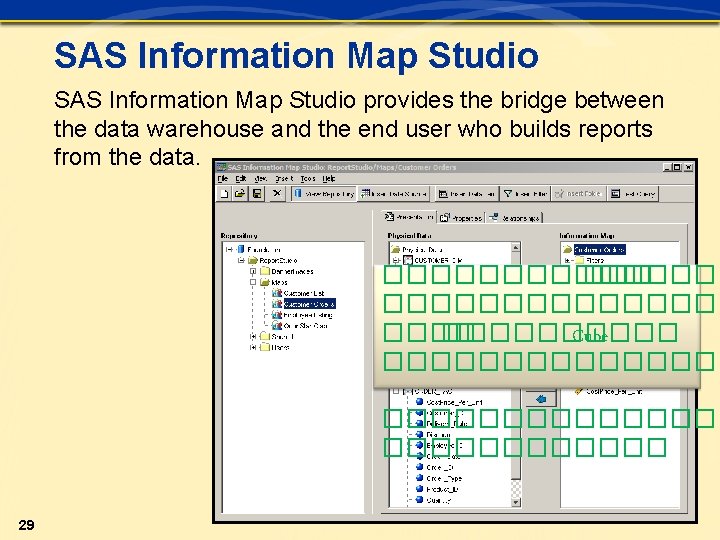Open the Help menu
This screenshot has width=720, height=540.
(x=329, y=179)
